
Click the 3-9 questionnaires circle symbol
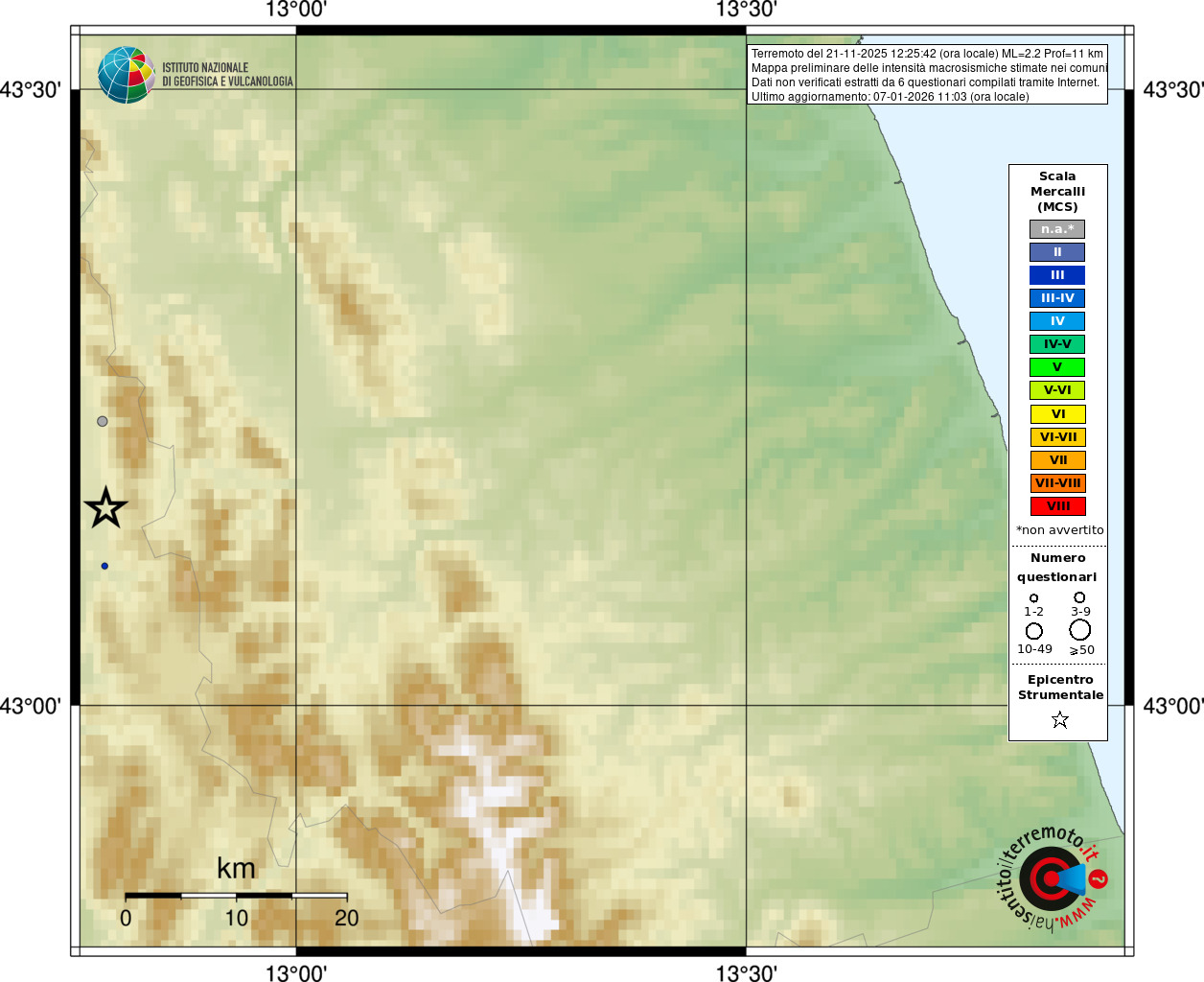[1079, 597]
